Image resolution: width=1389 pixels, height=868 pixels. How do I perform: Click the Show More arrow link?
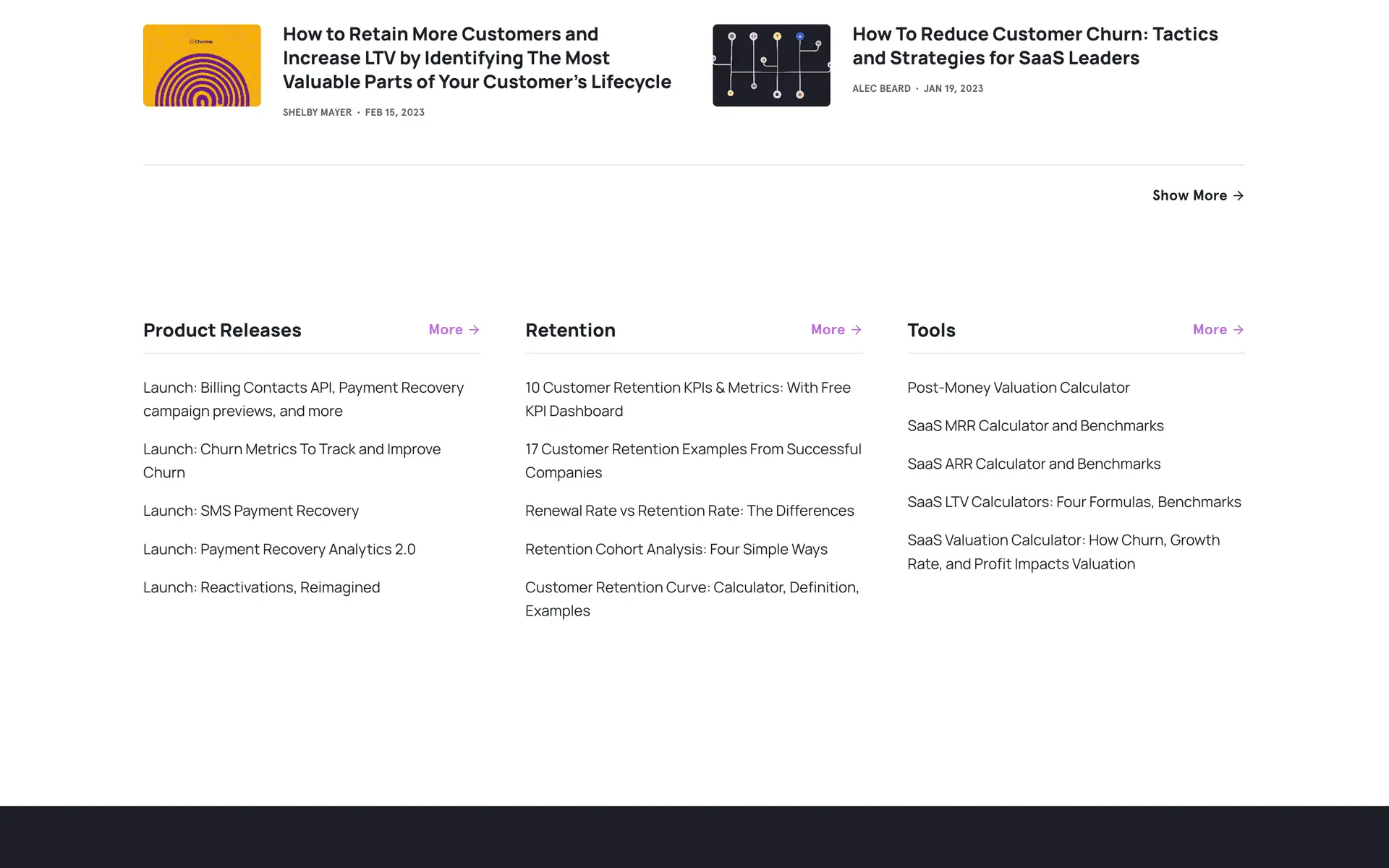(x=1197, y=195)
